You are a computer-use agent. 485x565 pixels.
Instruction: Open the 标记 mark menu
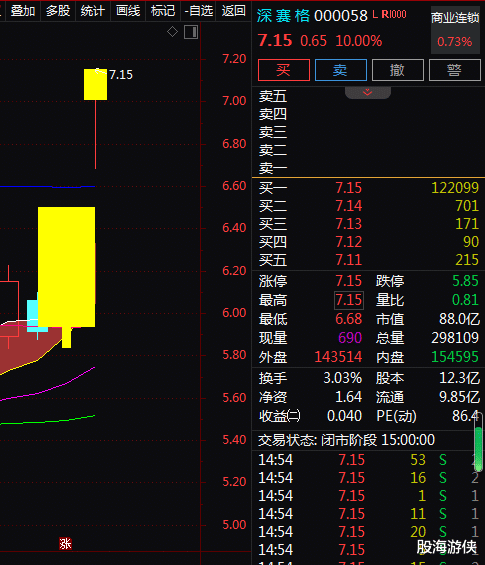pos(163,11)
